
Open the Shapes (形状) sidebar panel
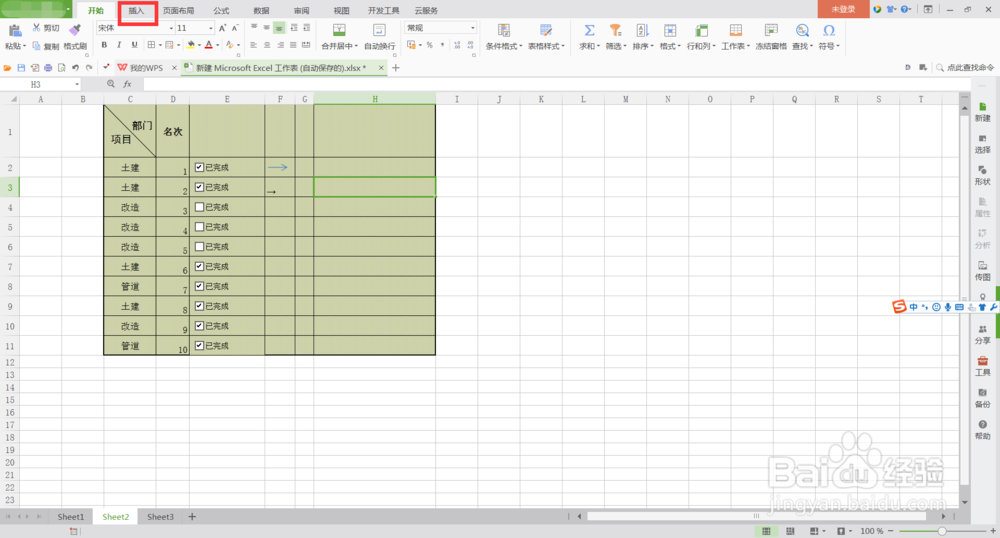[982, 175]
